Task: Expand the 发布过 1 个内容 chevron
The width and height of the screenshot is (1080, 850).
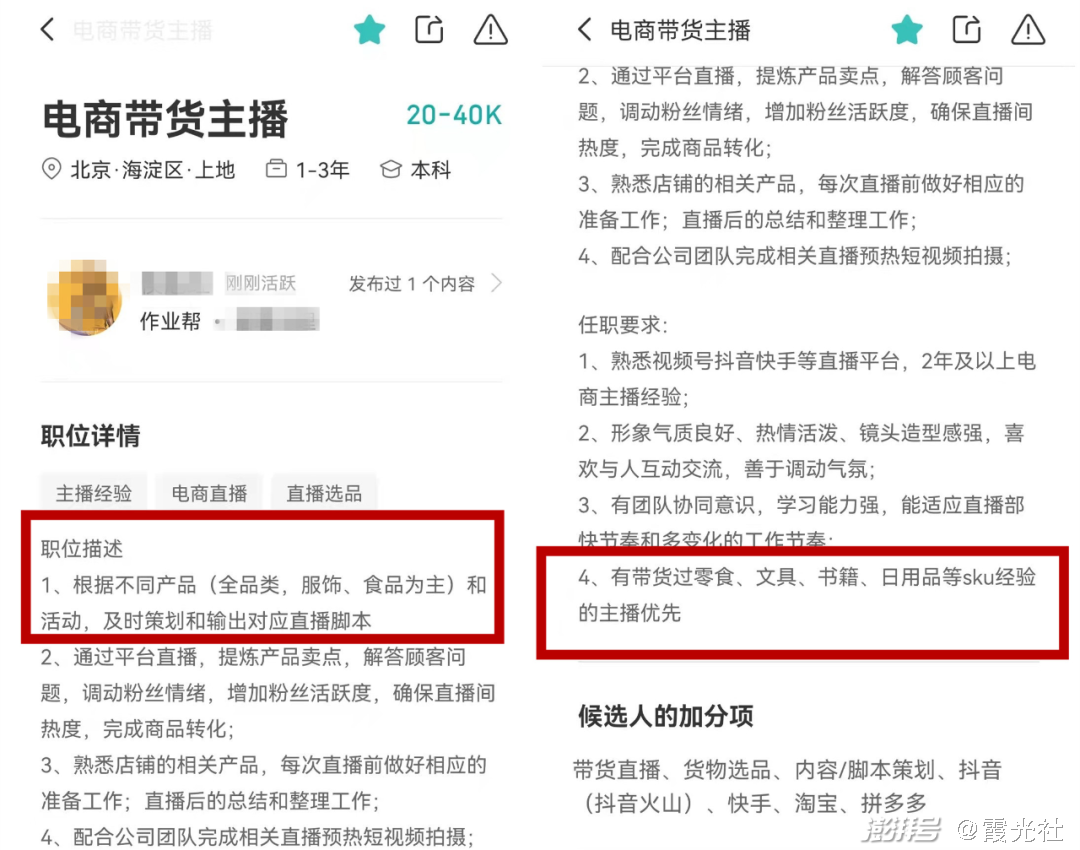Action: [496, 283]
